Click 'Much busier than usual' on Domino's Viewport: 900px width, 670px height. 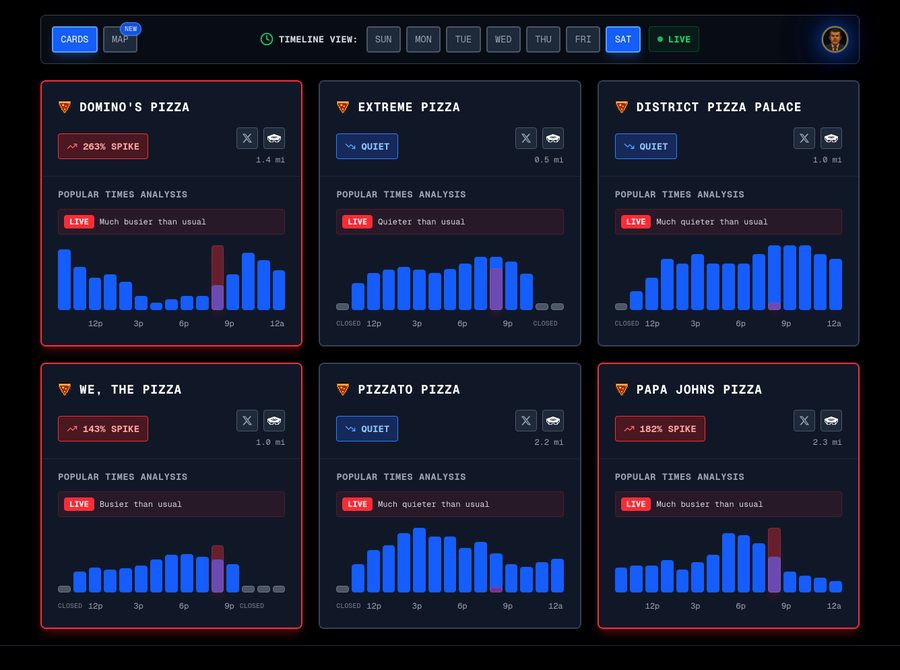(x=153, y=222)
